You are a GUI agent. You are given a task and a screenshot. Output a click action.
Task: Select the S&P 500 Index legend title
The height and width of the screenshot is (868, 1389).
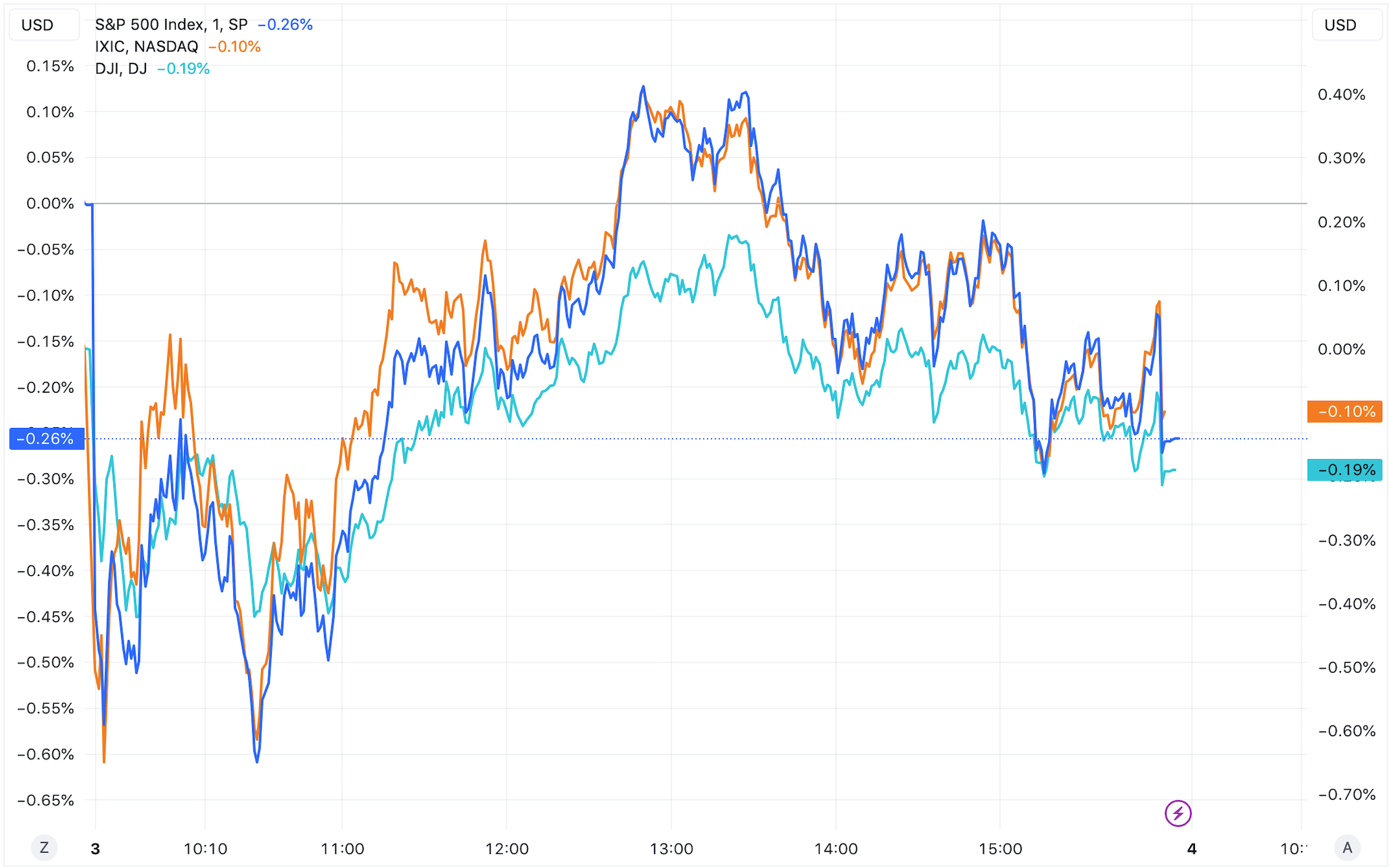[x=171, y=25]
